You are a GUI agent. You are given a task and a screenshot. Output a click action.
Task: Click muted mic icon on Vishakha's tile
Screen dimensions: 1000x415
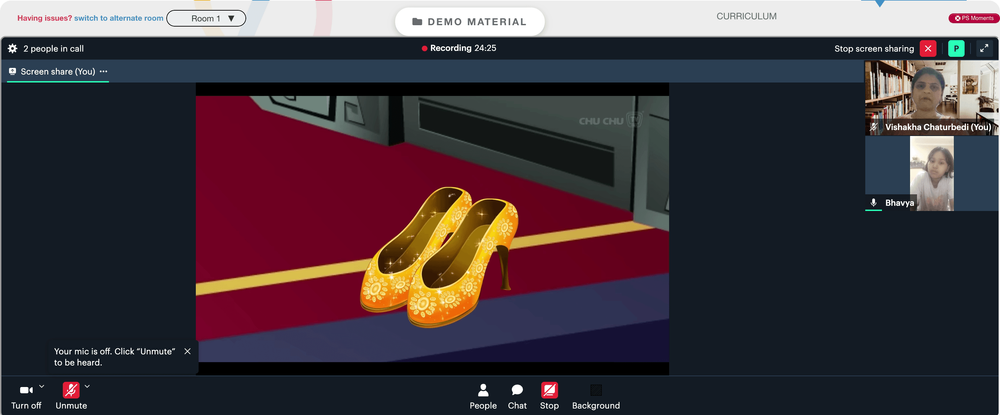click(874, 127)
